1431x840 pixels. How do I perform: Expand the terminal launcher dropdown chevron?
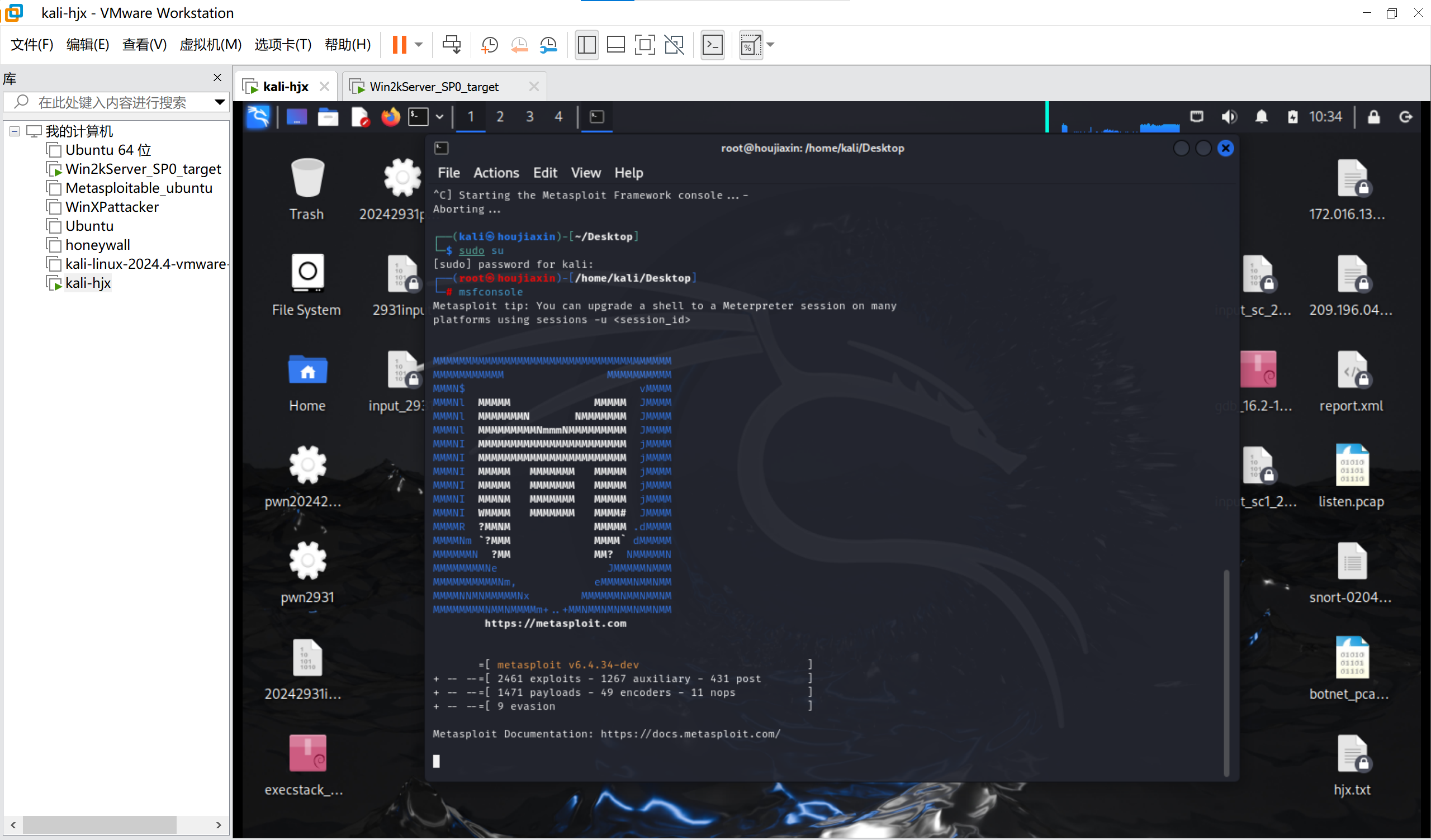coord(439,117)
